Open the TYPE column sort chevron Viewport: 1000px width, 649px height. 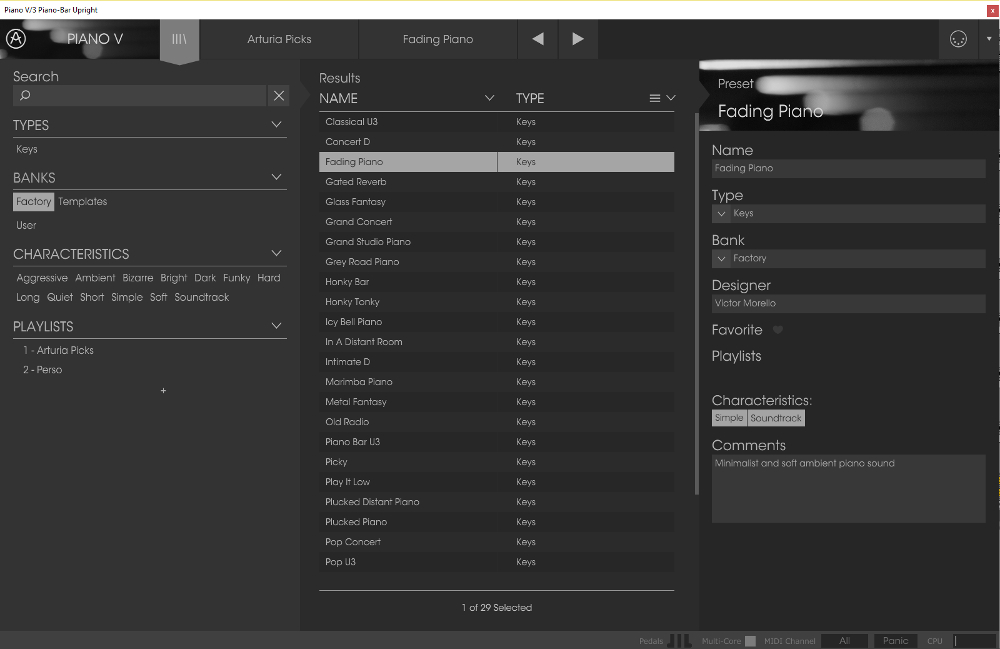click(x=670, y=98)
